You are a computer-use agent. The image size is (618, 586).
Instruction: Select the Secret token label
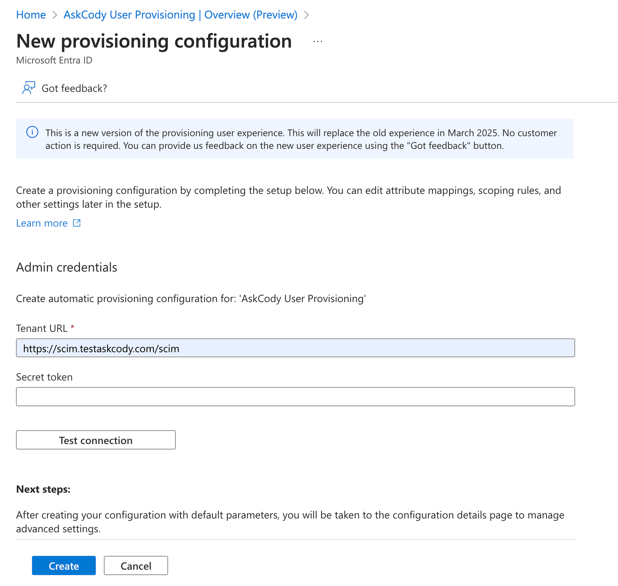click(x=44, y=377)
